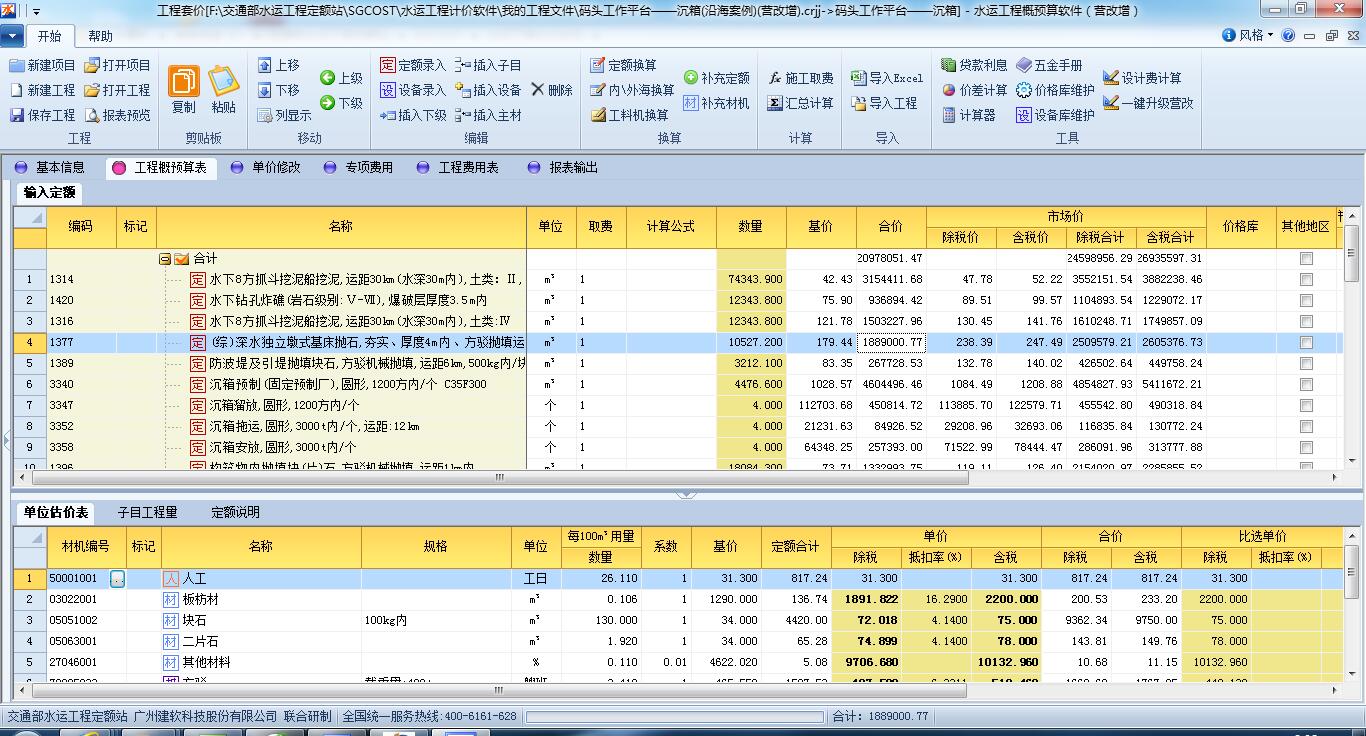The image size is (1366, 736).
Task: Open the application menu dropdown button
Action: click(13, 36)
